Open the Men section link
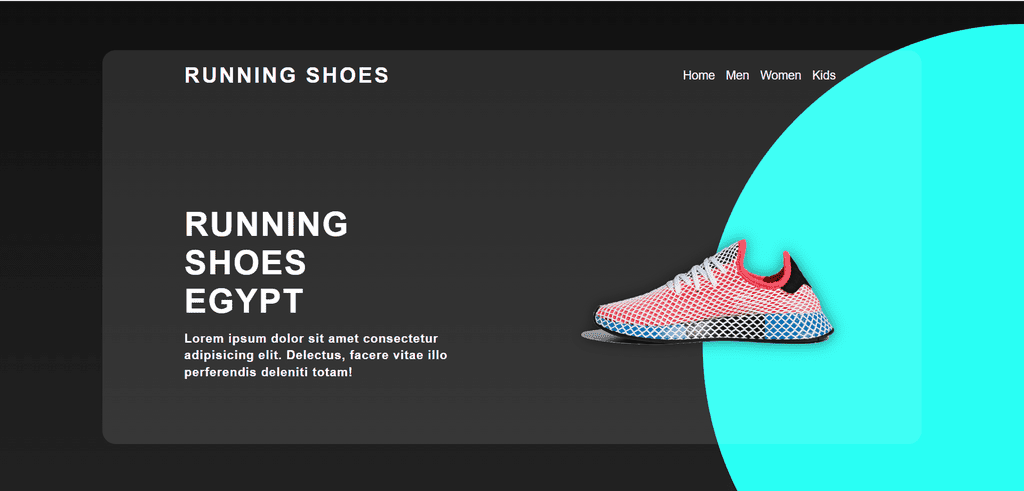The image size is (1024, 491). [737, 76]
